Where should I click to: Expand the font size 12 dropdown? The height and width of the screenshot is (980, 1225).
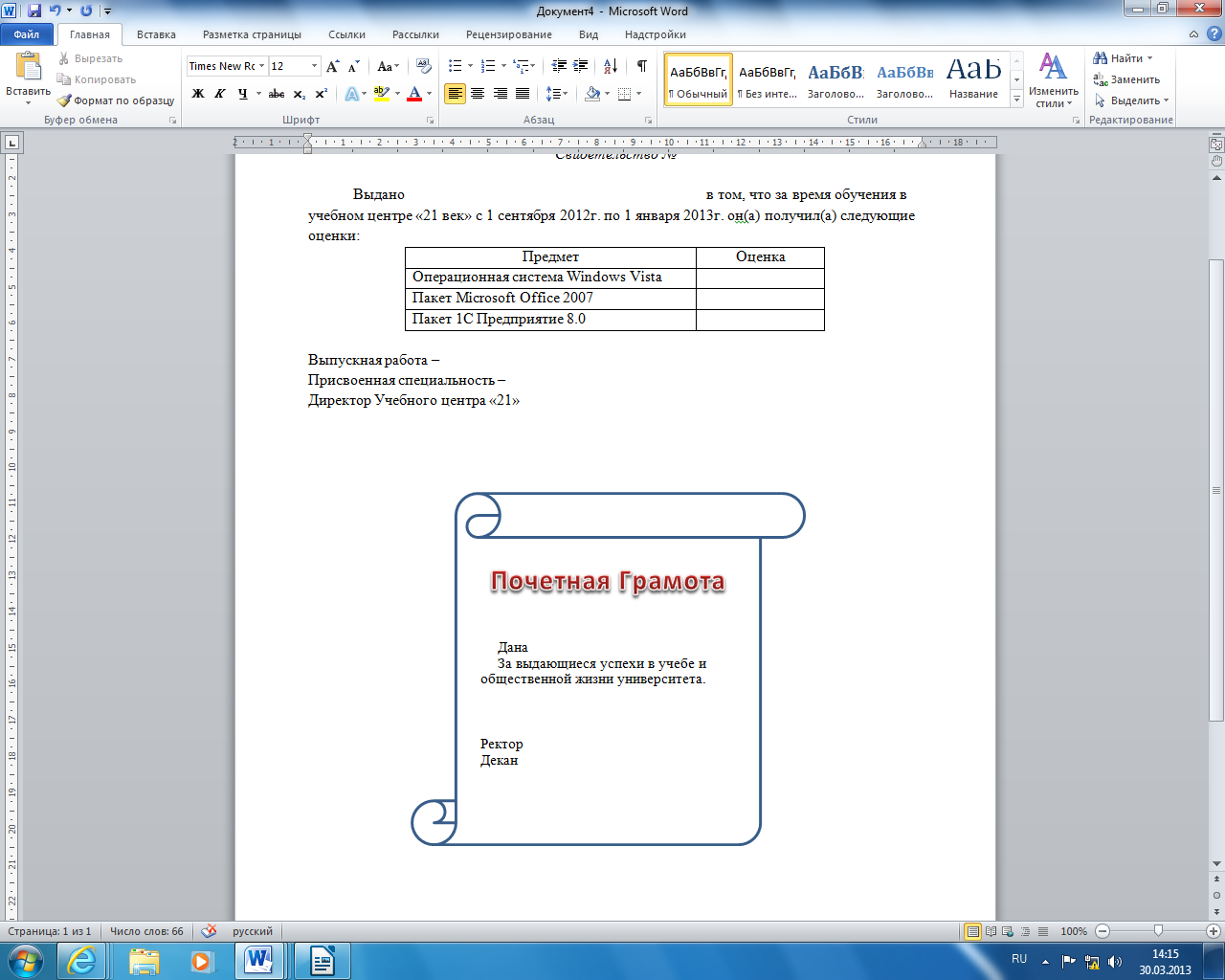click(x=314, y=66)
